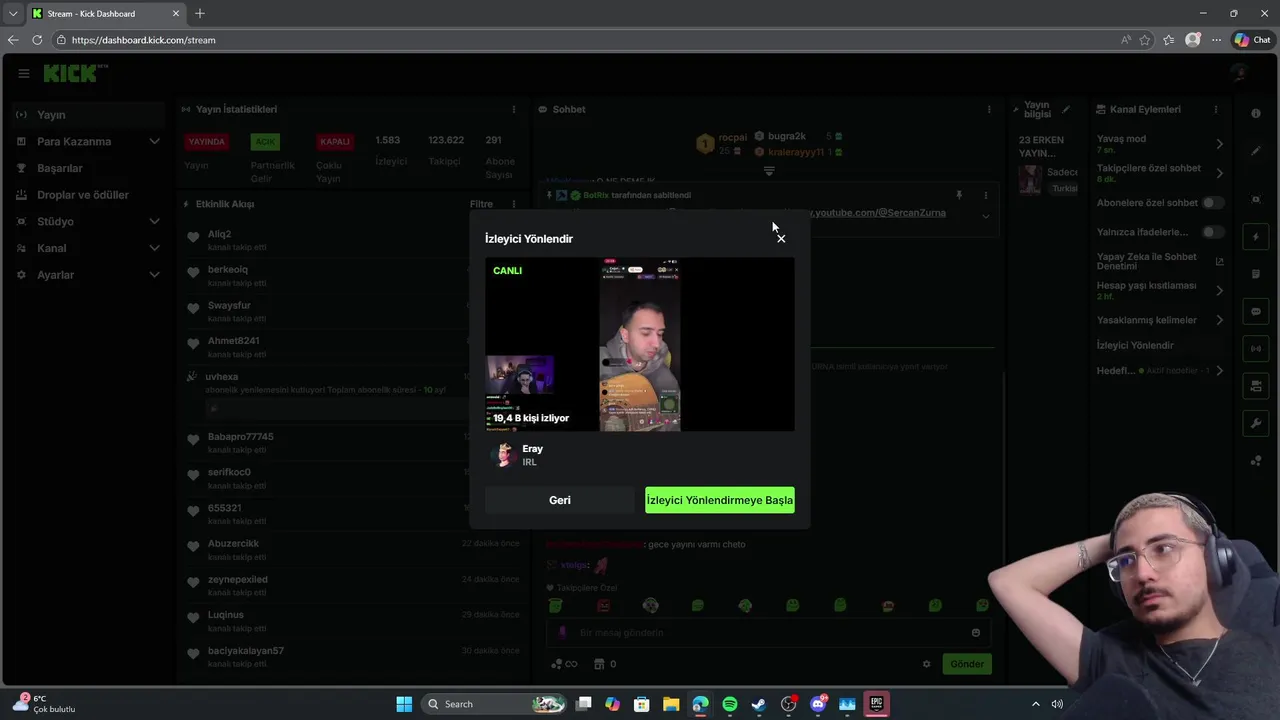This screenshot has height=720, width=1280.
Task: Click the Çoklu Yayın KAPALI badge
Action: [x=335, y=142]
